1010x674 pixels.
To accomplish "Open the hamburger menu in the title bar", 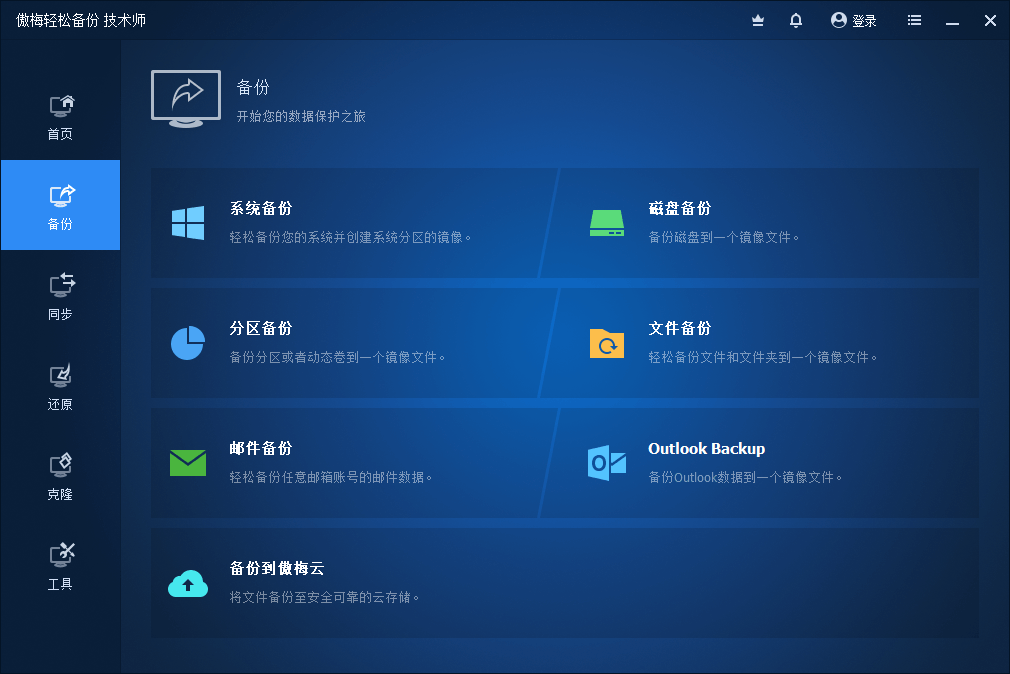I will pyautogui.click(x=914, y=20).
